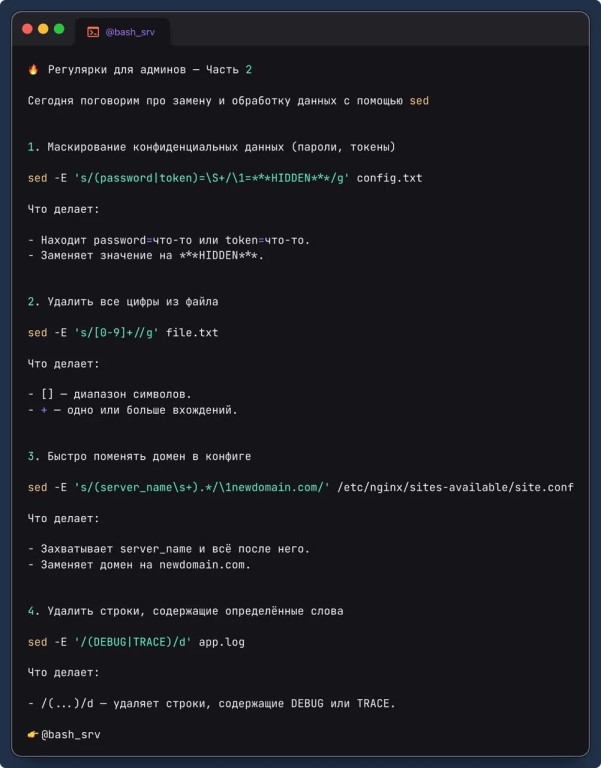The image size is (601, 768).
Task: Click the heading "Быстро поменять домен в конфиге"
Action: [x=149, y=456]
